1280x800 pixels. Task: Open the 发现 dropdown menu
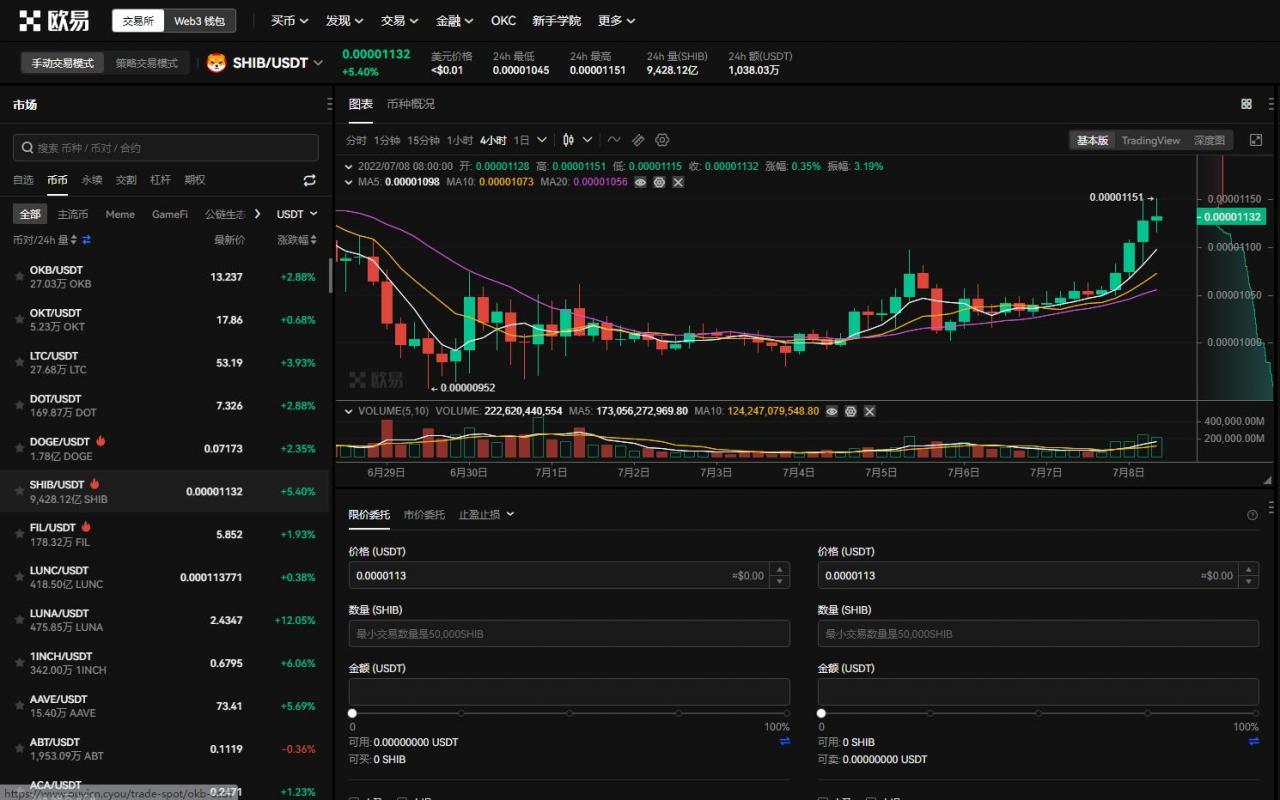click(344, 20)
